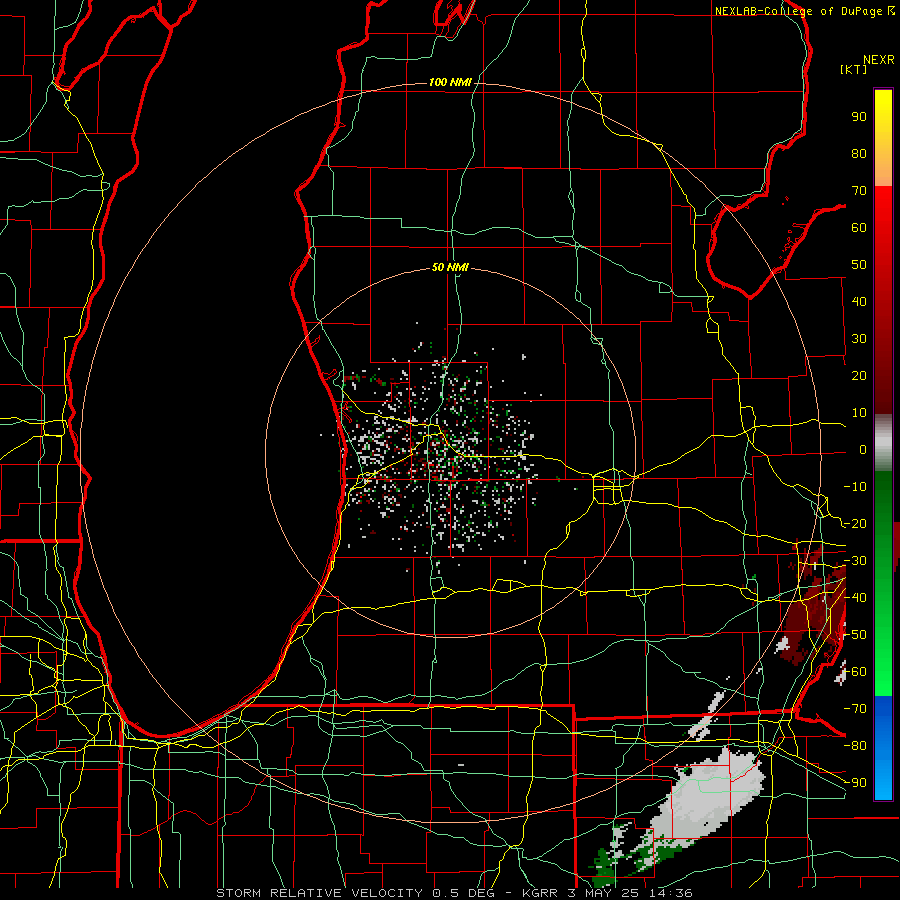The image size is (900, 900).
Task: Click the 30 value on velocity scale
Action: 859,339
